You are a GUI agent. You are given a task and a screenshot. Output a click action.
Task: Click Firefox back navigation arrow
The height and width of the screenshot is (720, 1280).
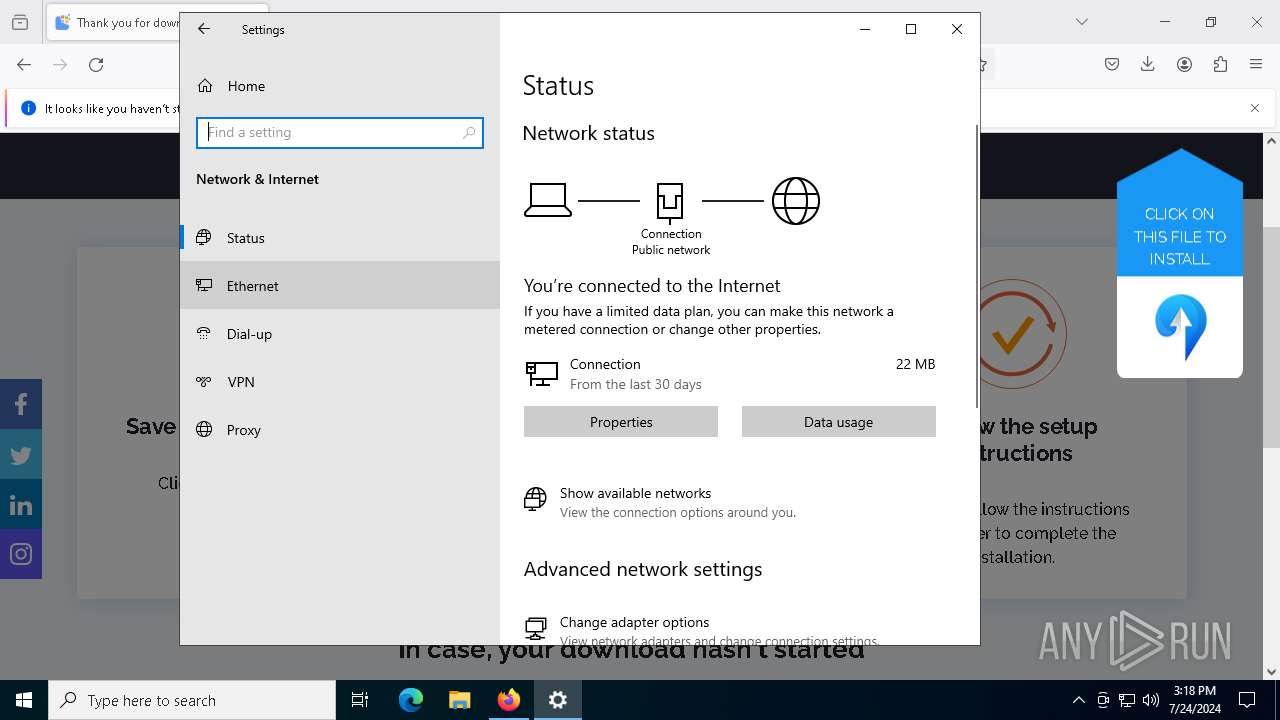pos(24,65)
